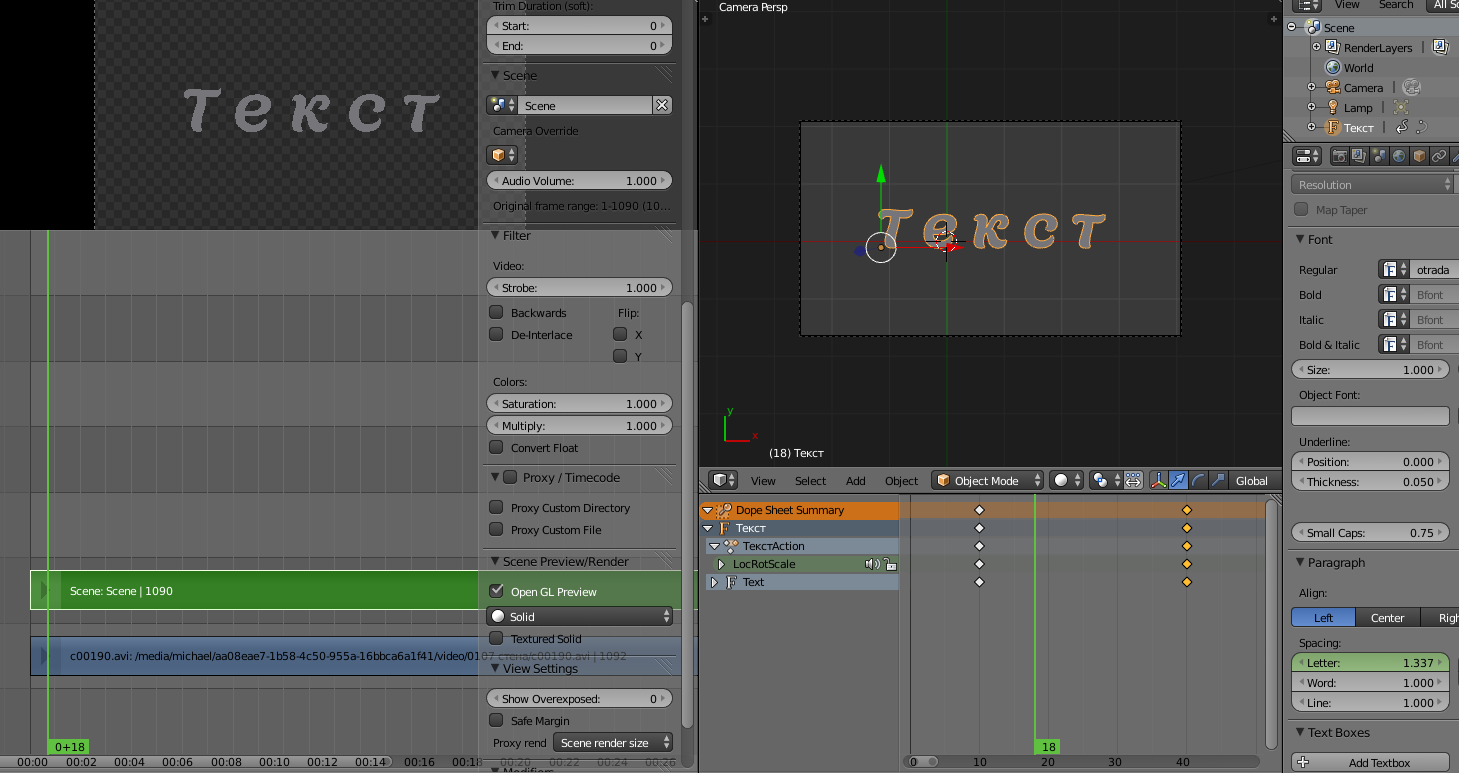Collapse the Paragraph panel
The image size is (1459, 773).
pyautogui.click(x=1300, y=563)
